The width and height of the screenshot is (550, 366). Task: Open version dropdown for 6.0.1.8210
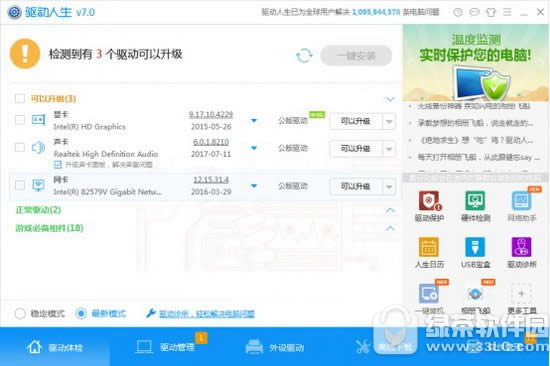pyautogui.click(x=254, y=148)
